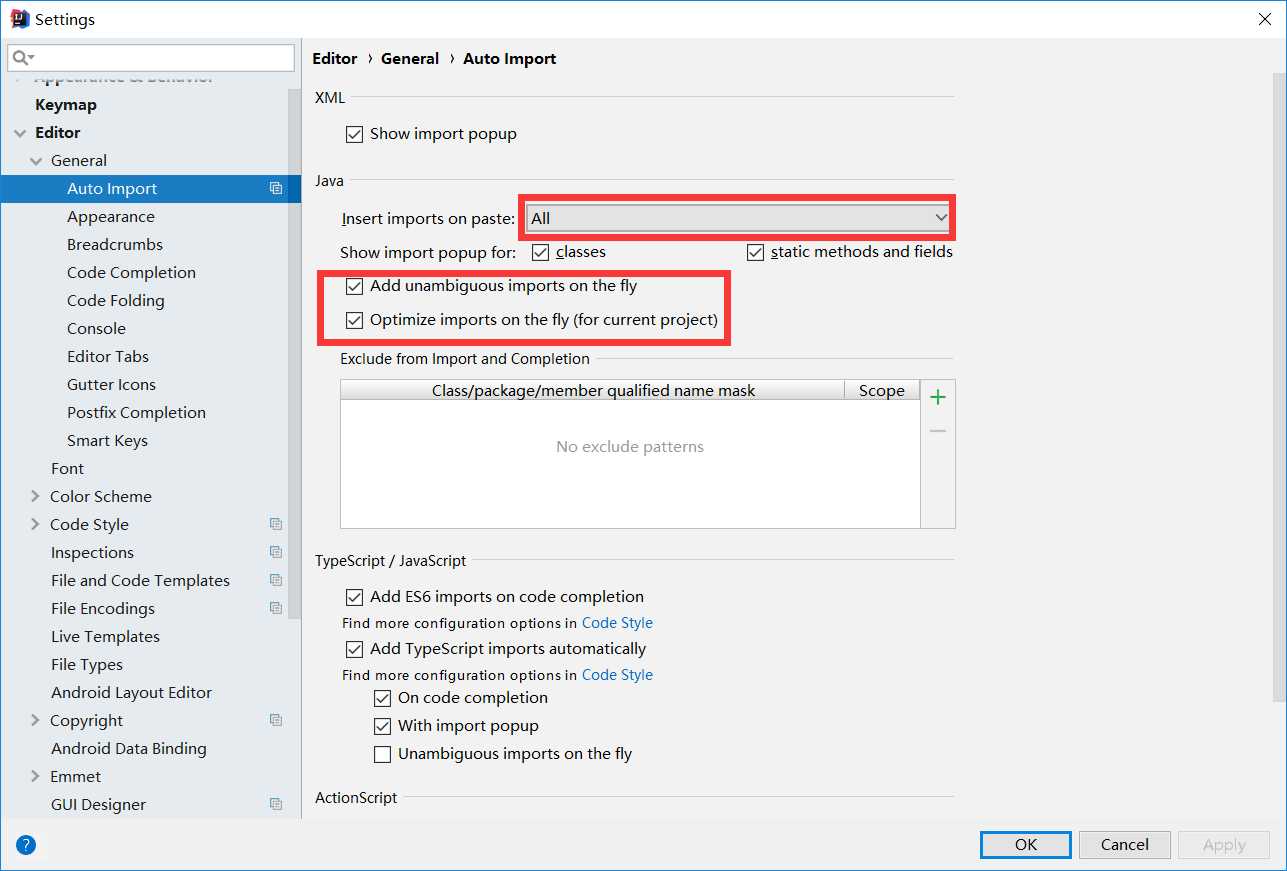
Task: Close the Settings dialog window
Action: 1264,19
